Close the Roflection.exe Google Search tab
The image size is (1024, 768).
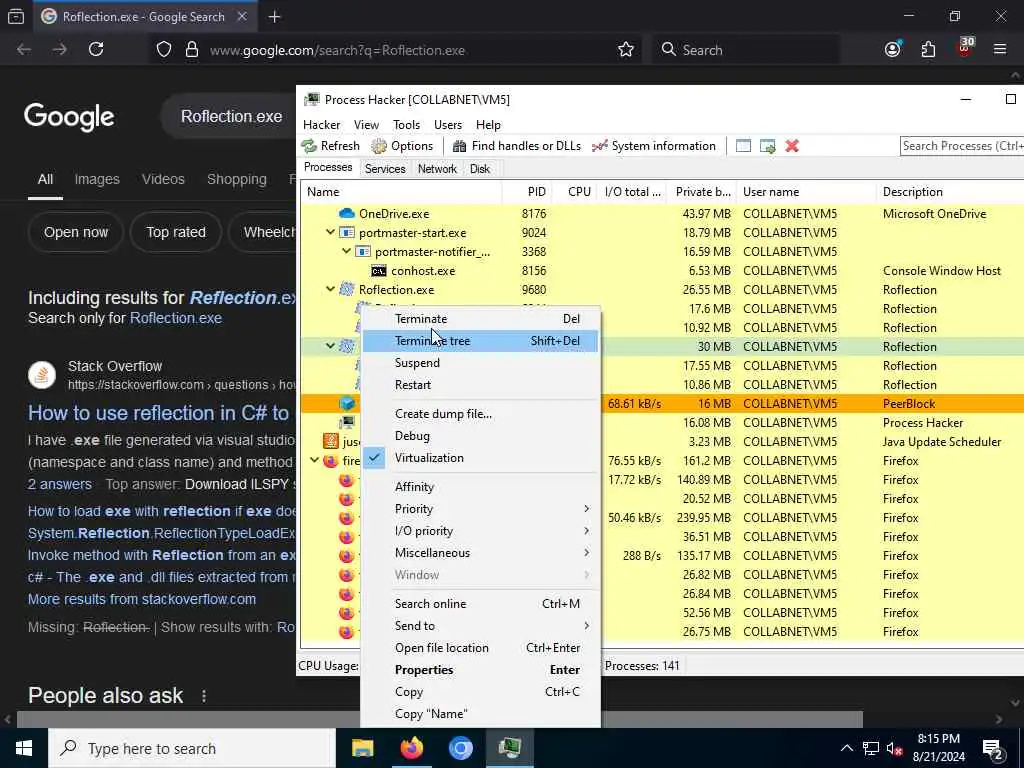(x=242, y=16)
